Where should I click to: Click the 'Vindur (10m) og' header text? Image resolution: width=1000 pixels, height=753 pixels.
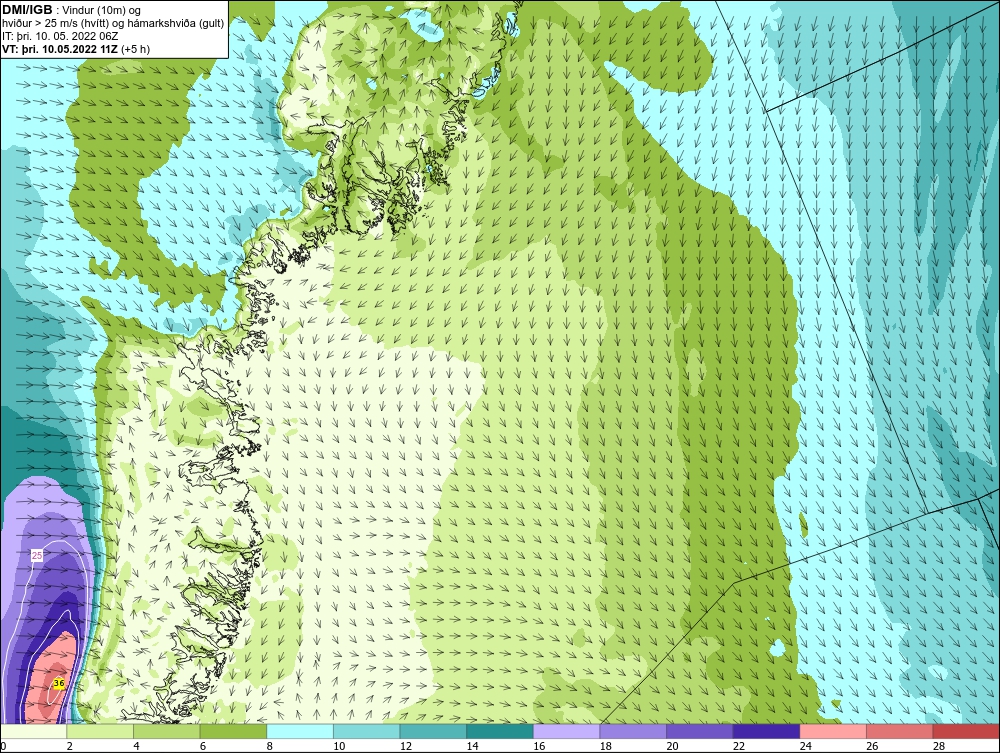tap(102, 11)
